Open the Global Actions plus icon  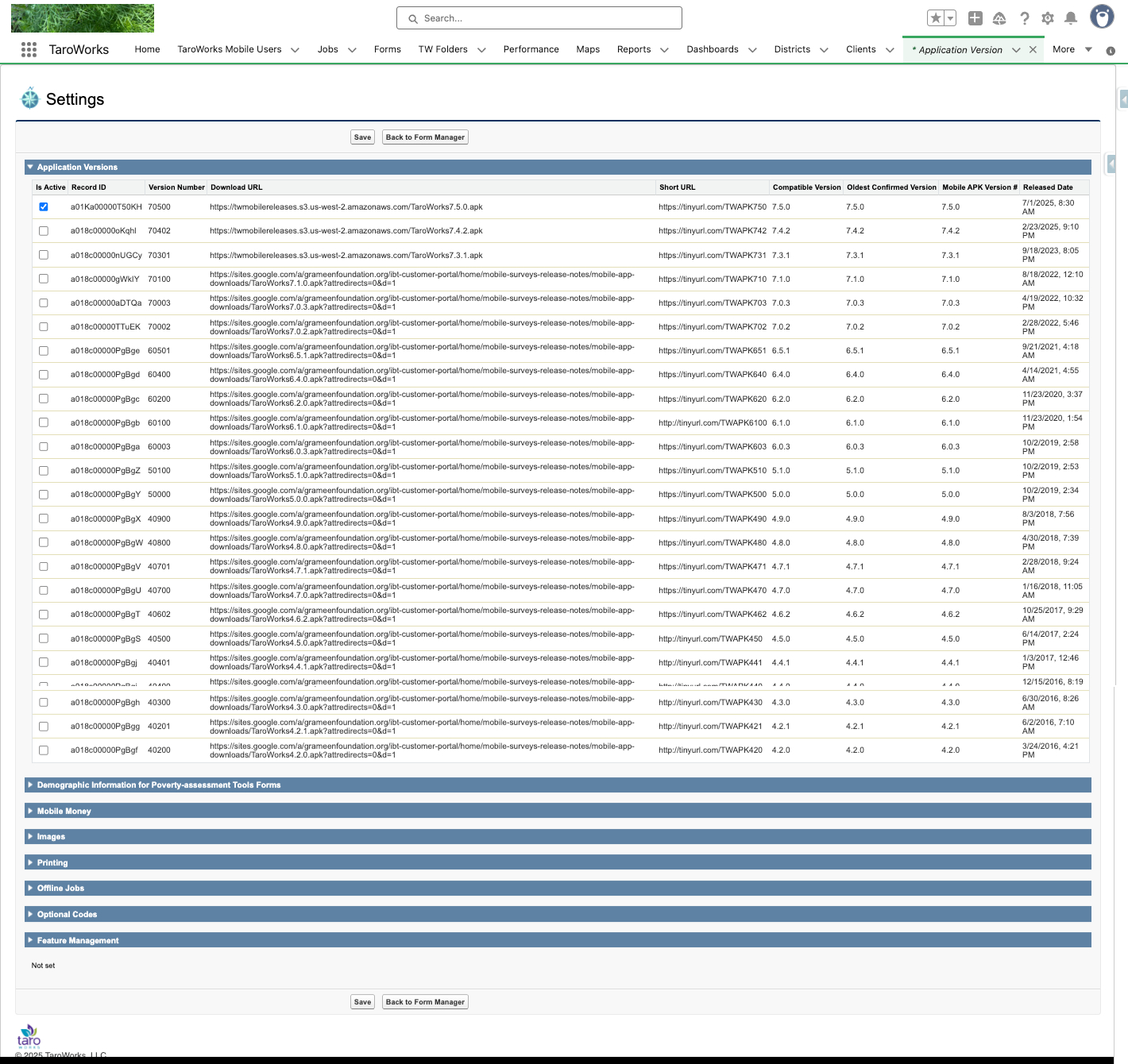click(x=975, y=18)
